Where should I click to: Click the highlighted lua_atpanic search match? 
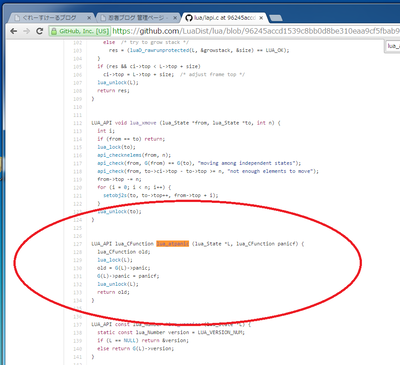tap(173, 244)
